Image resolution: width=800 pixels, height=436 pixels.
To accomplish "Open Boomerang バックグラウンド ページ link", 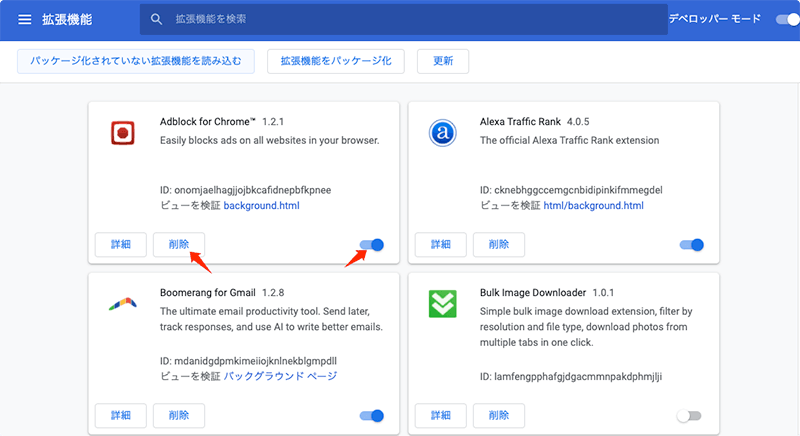I will [x=280, y=376].
